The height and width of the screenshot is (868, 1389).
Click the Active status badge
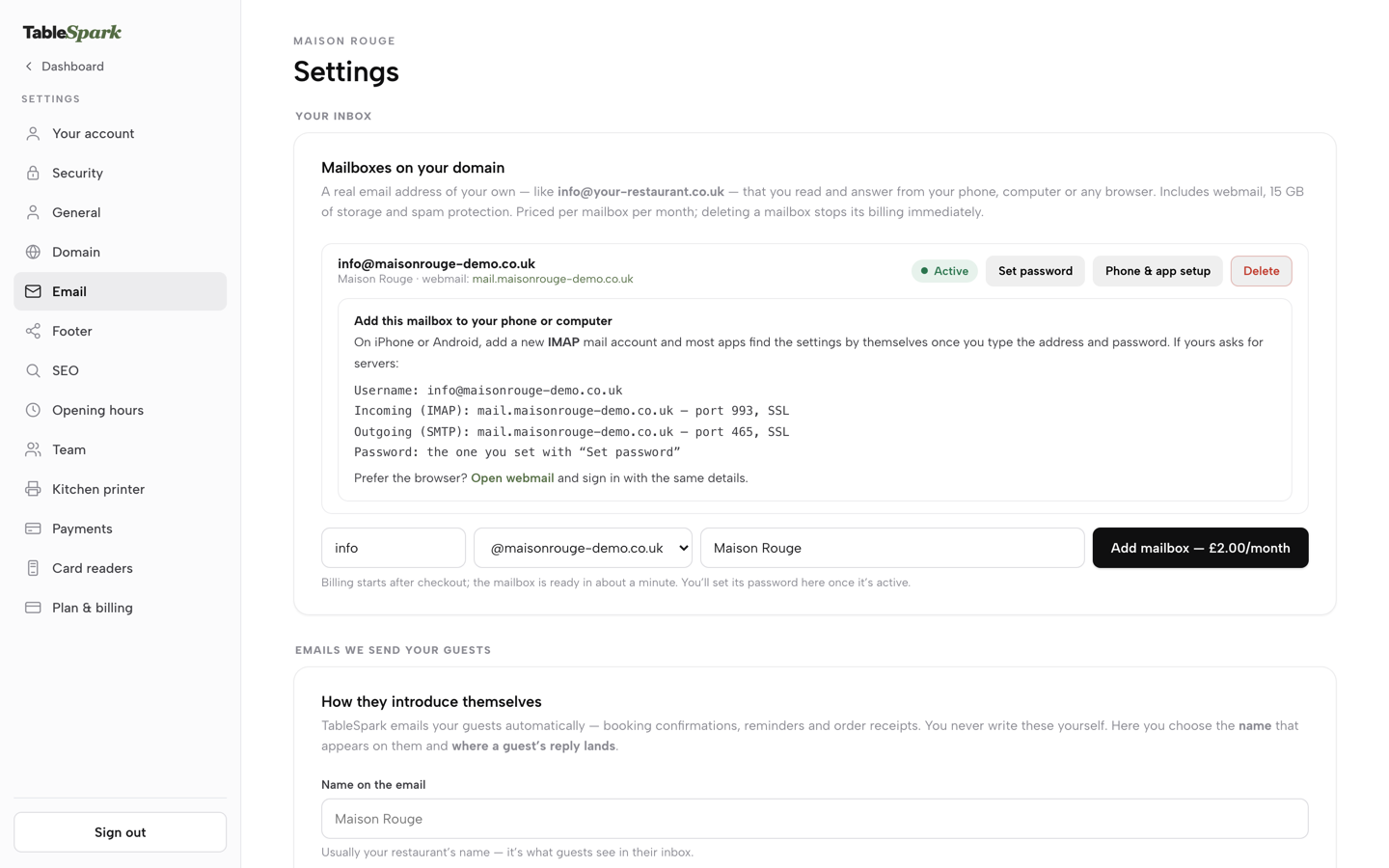(944, 271)
